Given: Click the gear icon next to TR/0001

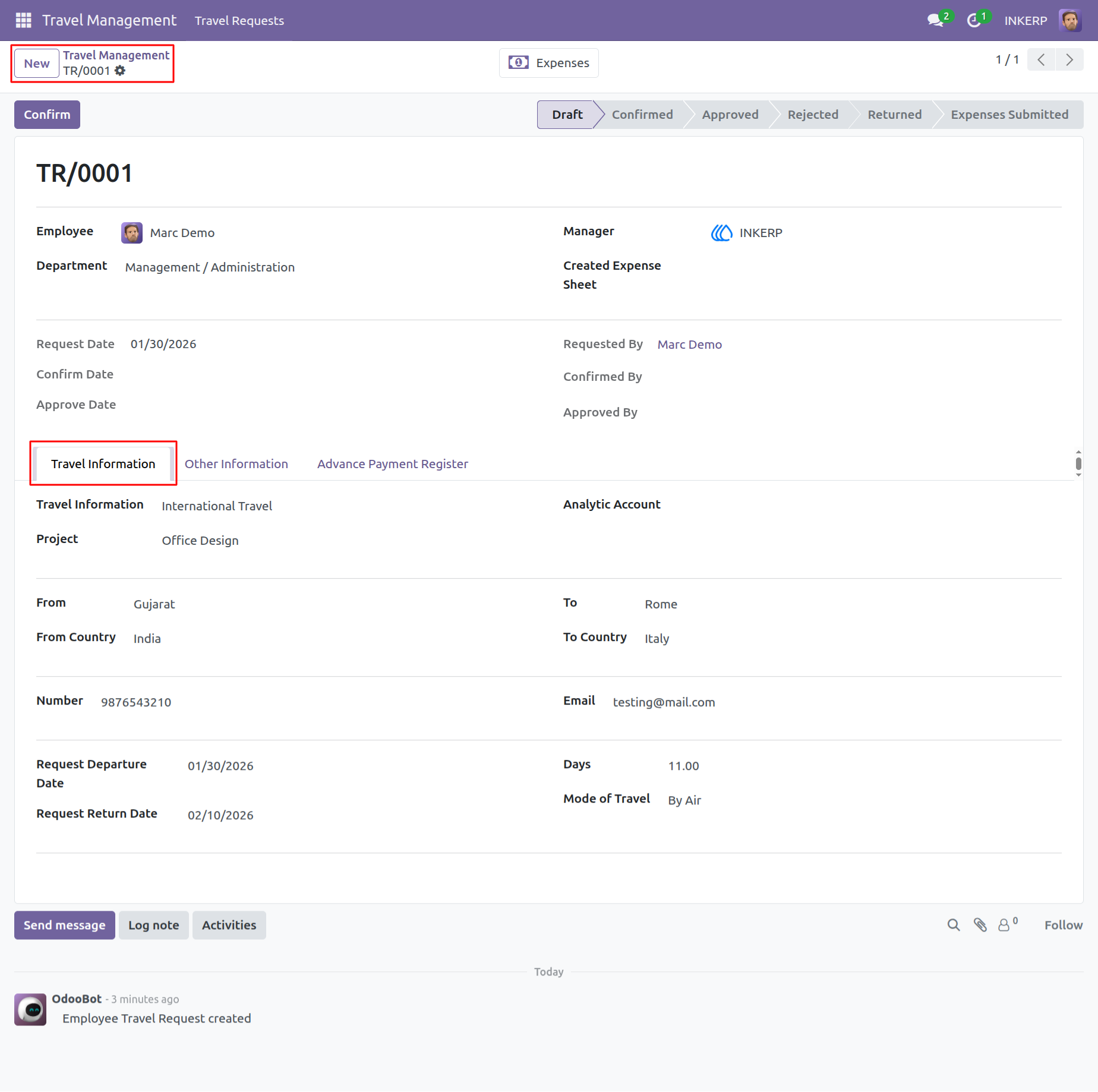Looking at the screenshot, I should pyautogui.click(x=120, y=71).
